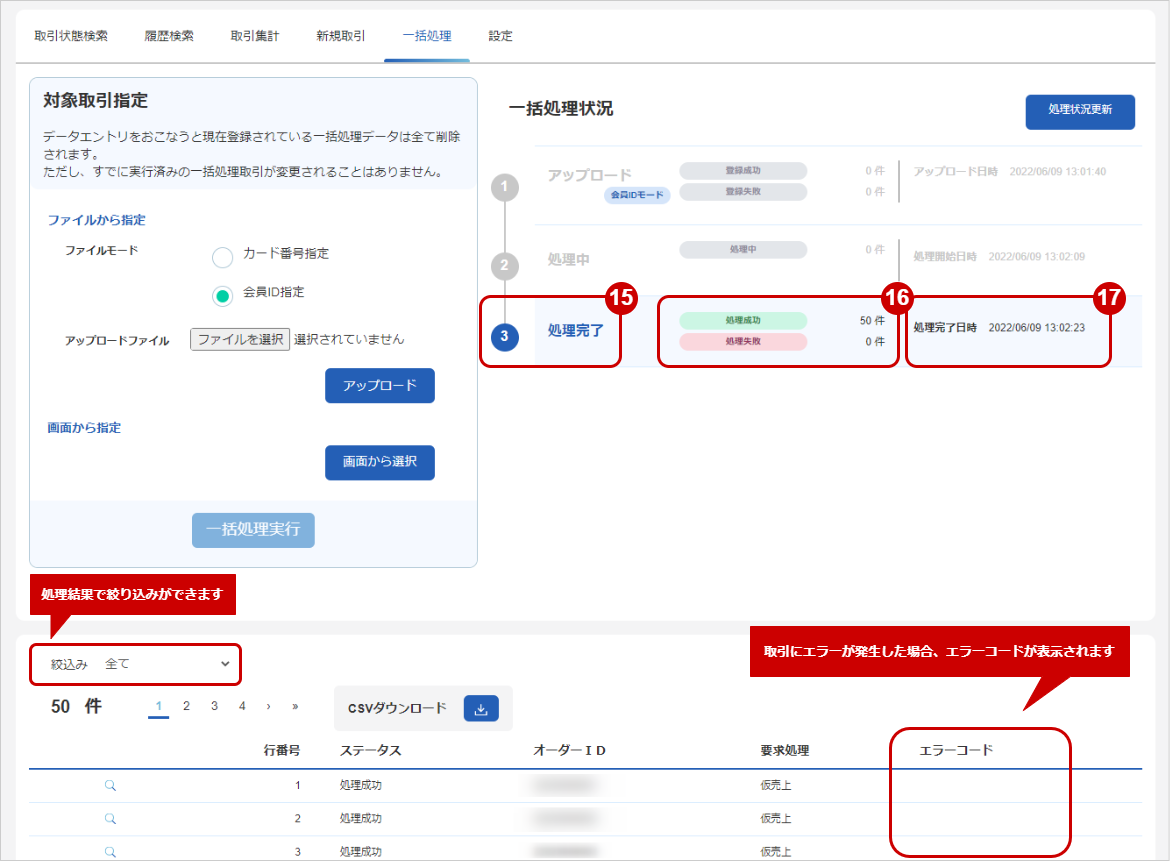
Task: Switch to 設定 tab
Action: coord(501,36)
